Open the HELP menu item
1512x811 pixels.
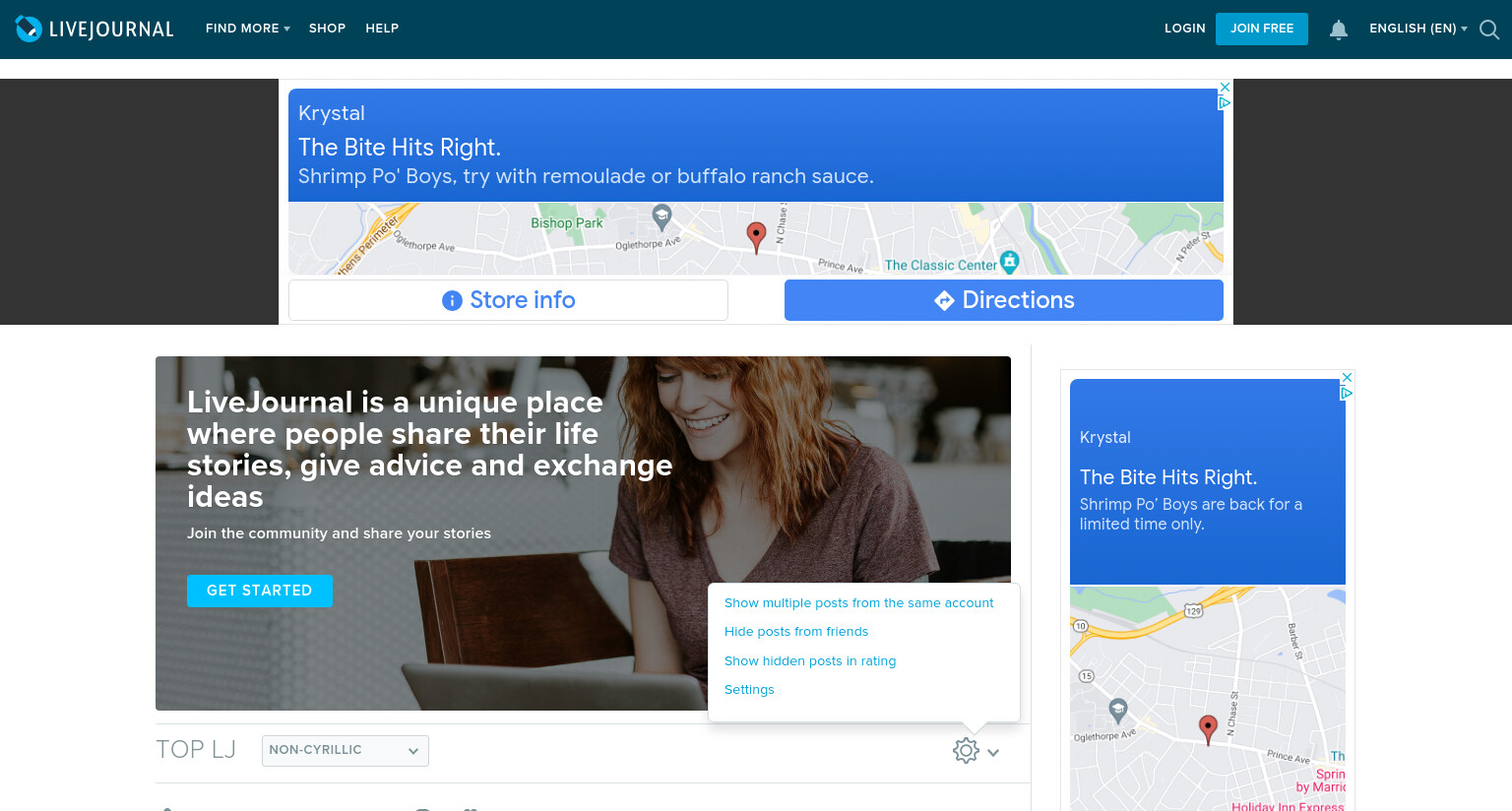pyautogui.click(x=382, y=29)
